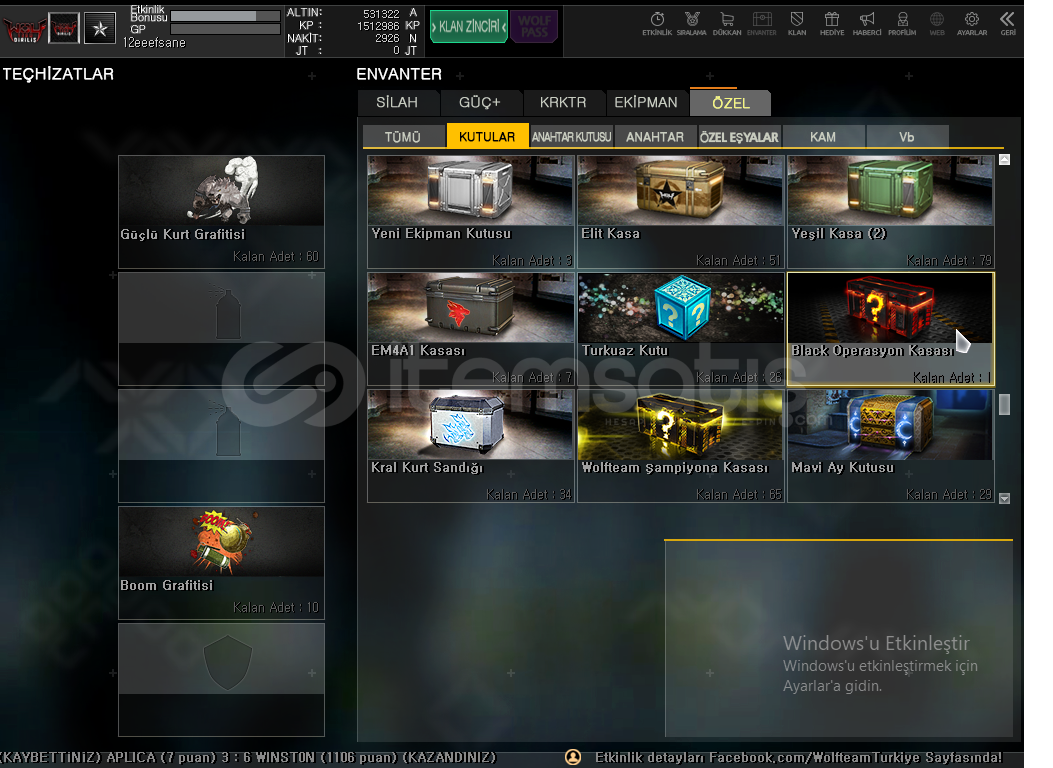
Task: Open the Haberci megaphone icon
Action: coord(867,23)
